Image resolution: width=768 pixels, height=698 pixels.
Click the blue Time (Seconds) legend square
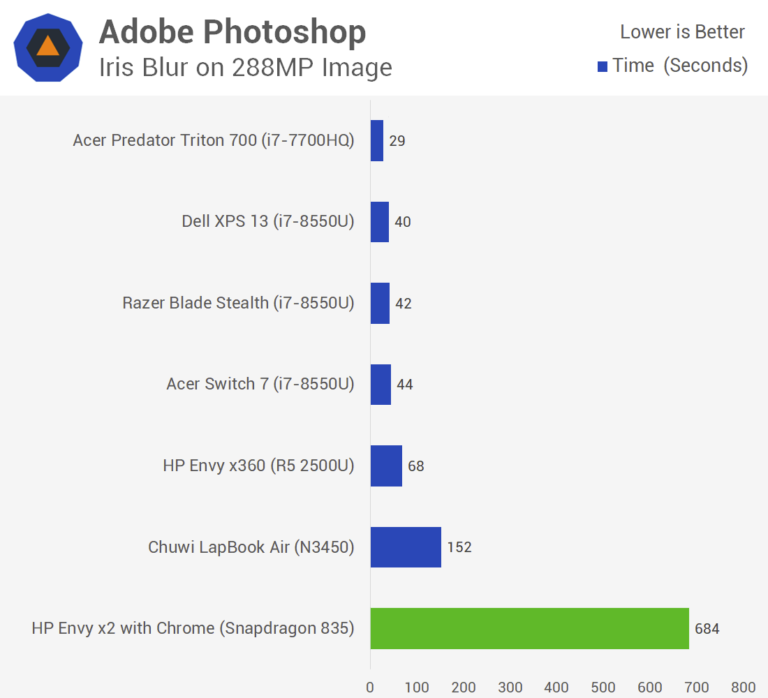[x=602, y=66]
